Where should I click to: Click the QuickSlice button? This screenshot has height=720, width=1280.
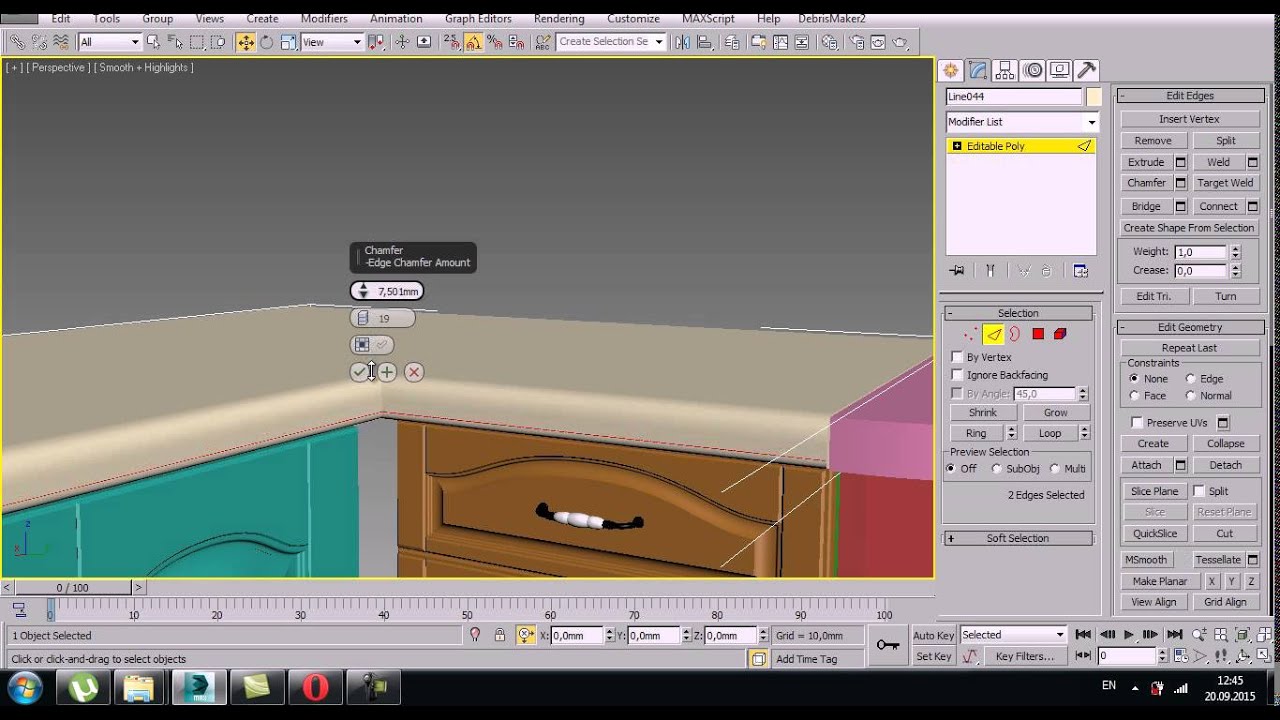pos(1154,534)
